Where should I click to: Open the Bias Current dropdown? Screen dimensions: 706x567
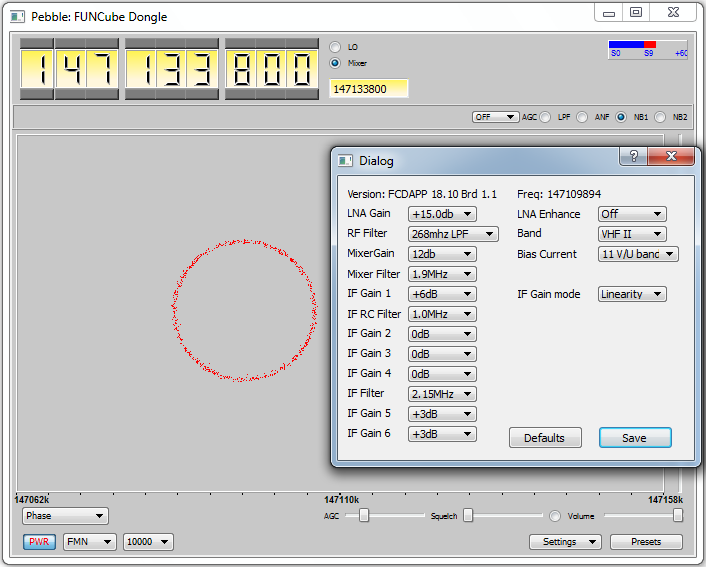tap(638, 254)
